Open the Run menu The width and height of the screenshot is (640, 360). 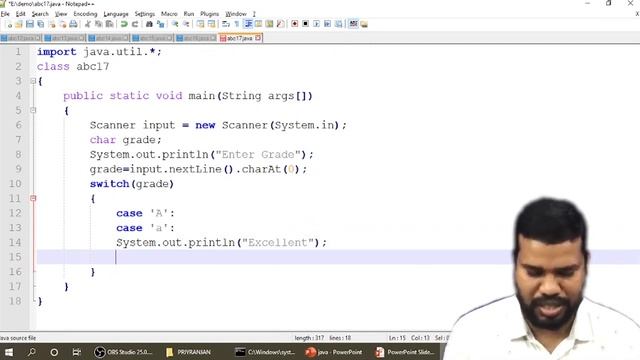[x=189, y=14]
